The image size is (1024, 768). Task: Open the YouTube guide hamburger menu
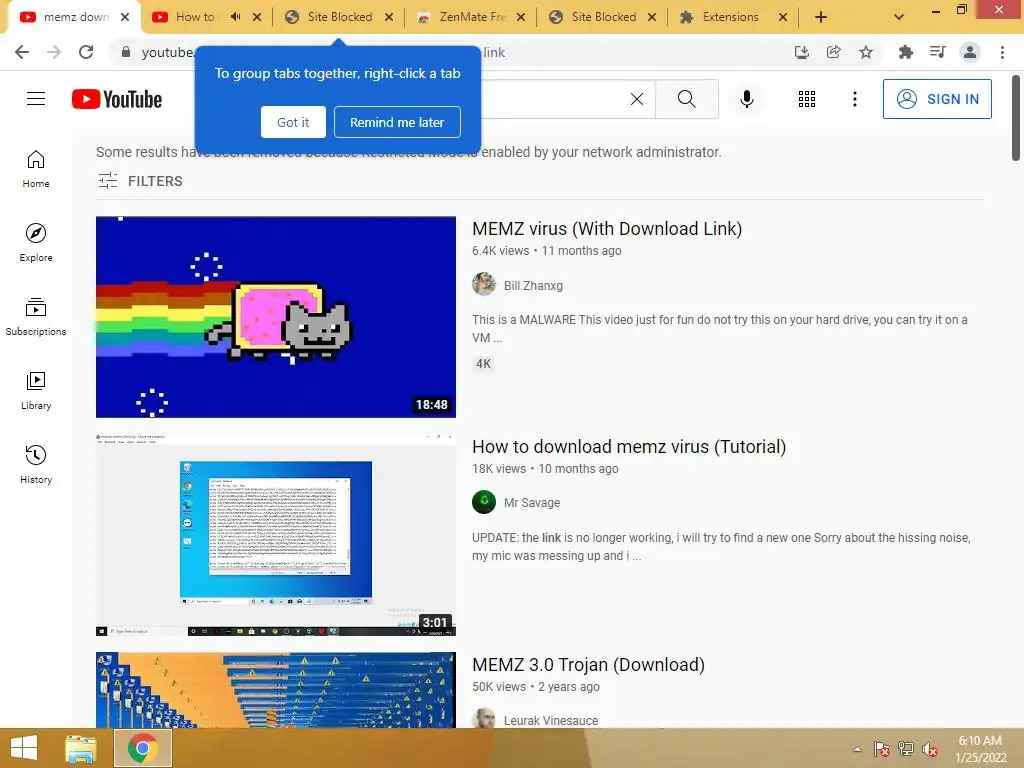(x=36, y=99)
